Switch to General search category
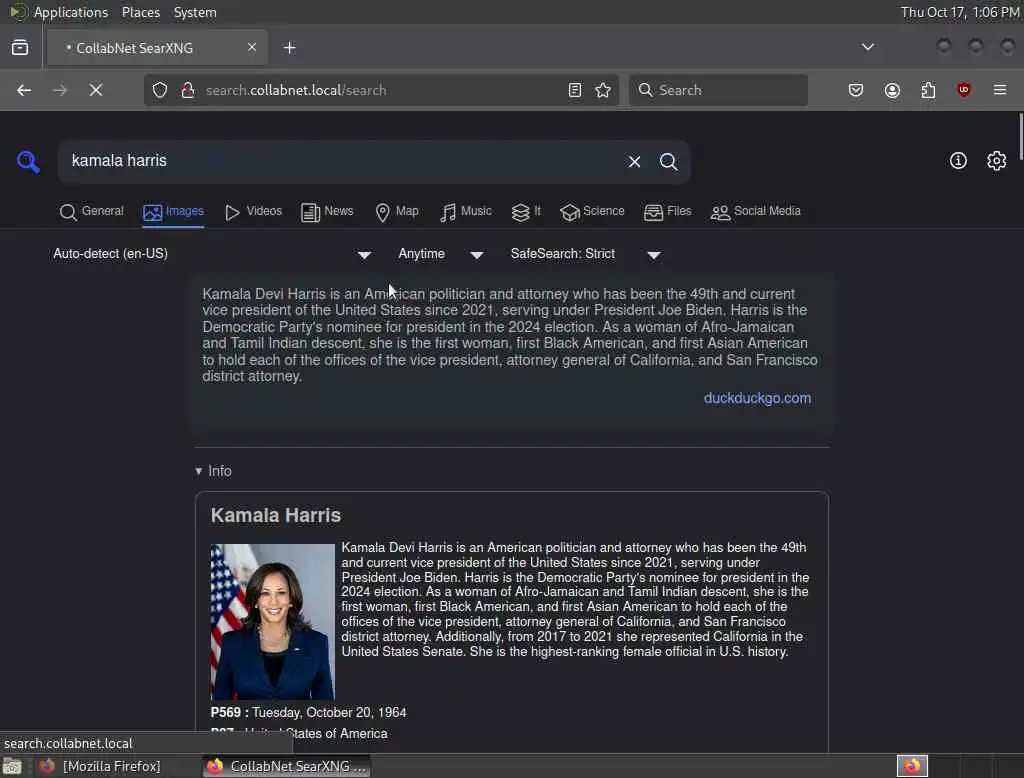 coord(91,212)
